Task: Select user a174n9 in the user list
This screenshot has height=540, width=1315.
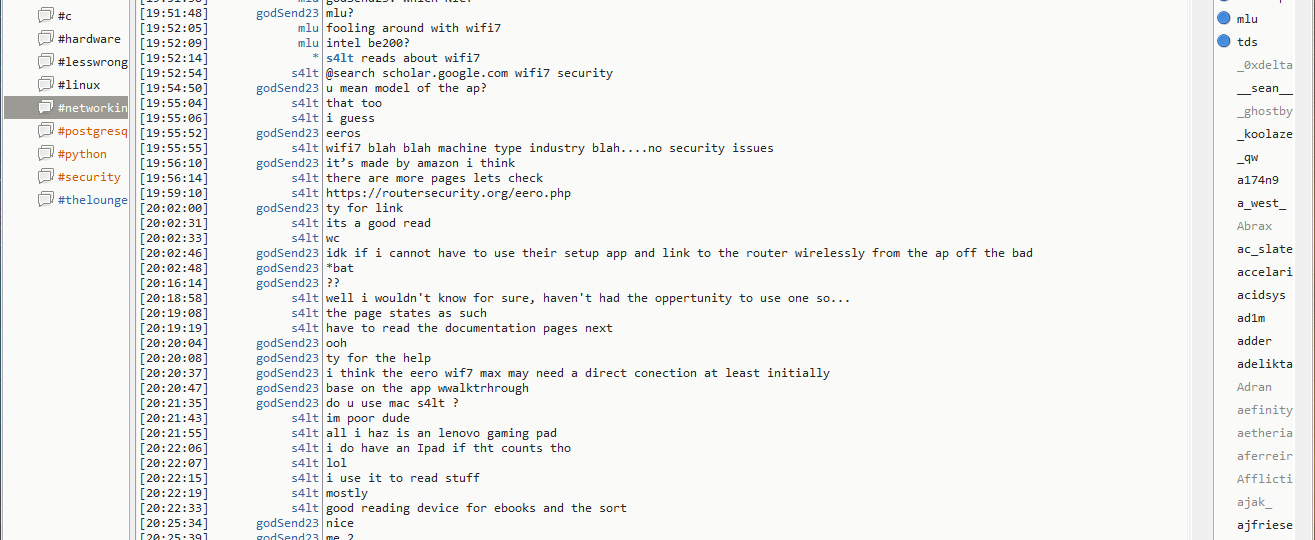Action: tap(1258, 180)
